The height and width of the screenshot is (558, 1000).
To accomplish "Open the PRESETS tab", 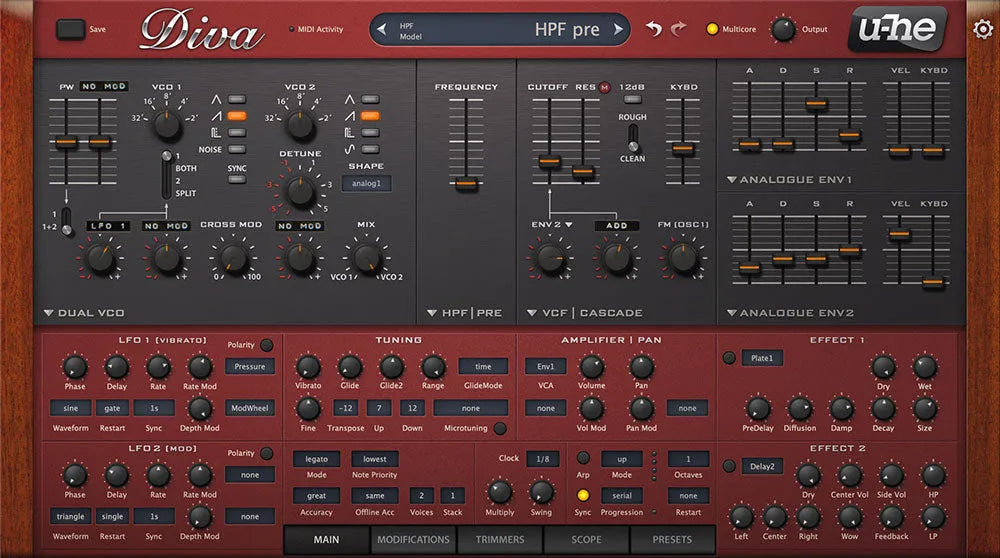I will pos(672,540).
